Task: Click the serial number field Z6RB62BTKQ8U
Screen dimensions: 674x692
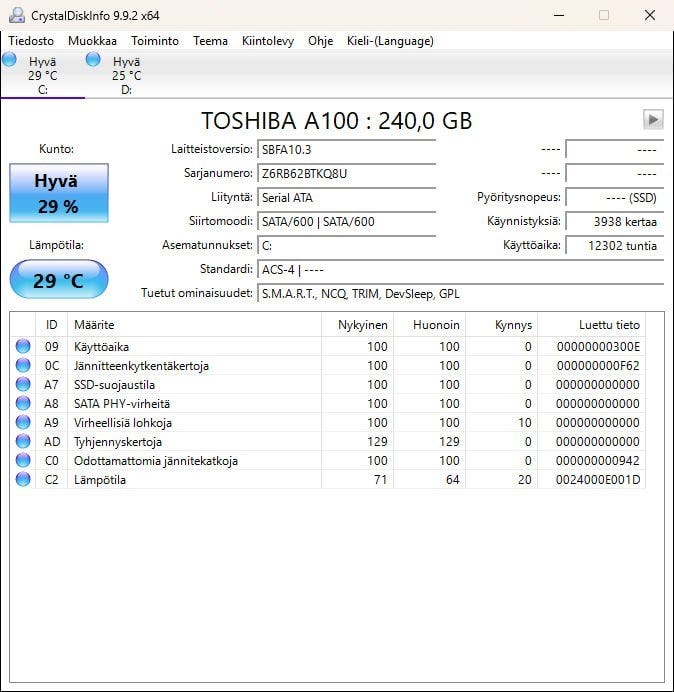Action: click(347, 173)
